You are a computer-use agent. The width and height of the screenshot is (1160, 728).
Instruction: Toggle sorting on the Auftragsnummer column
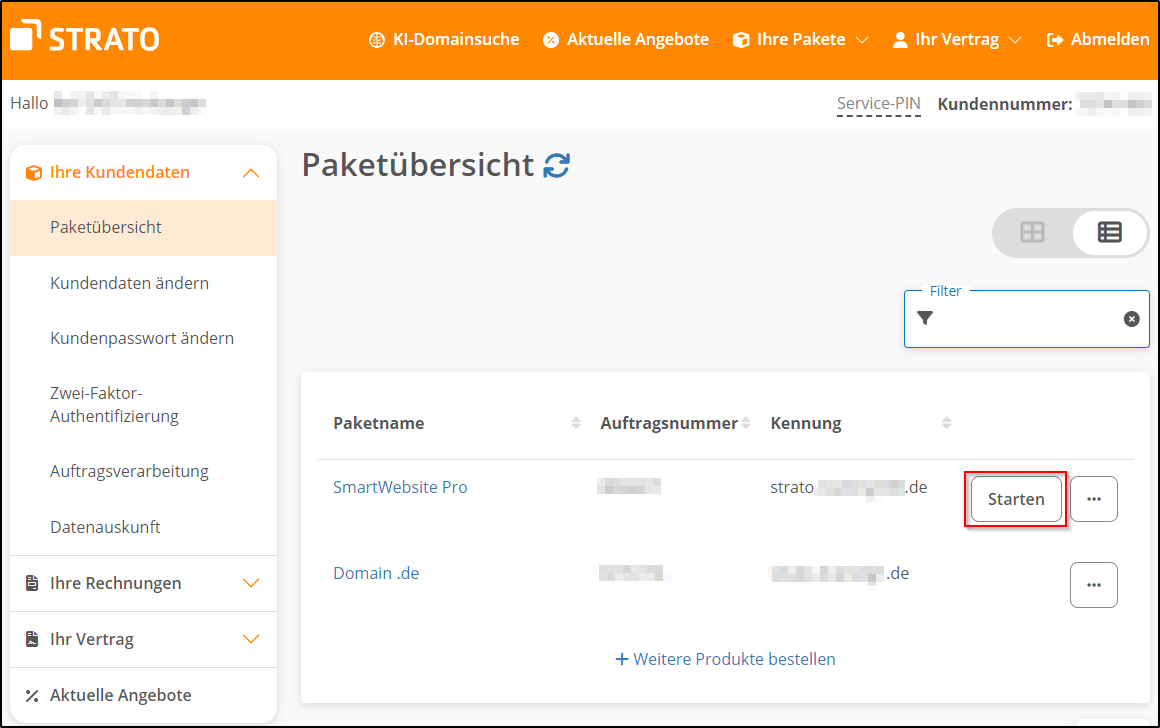tap(744, 422)
